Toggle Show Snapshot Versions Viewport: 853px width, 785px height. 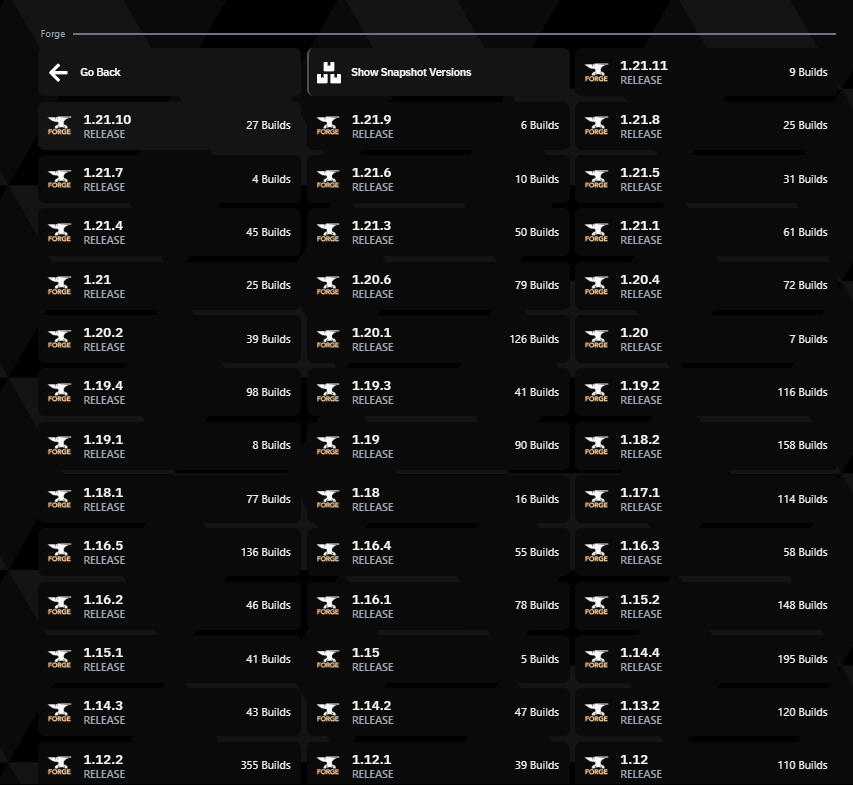tap(438, 72)
